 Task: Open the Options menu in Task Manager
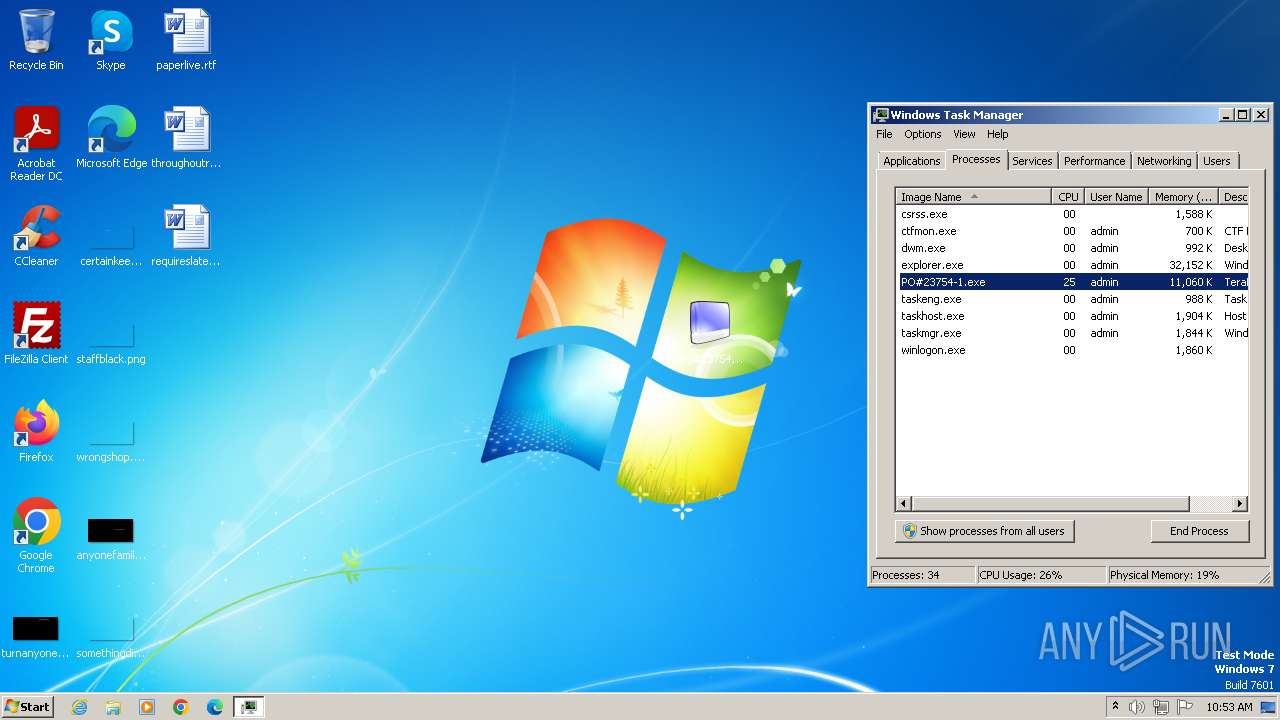point(923,134)
